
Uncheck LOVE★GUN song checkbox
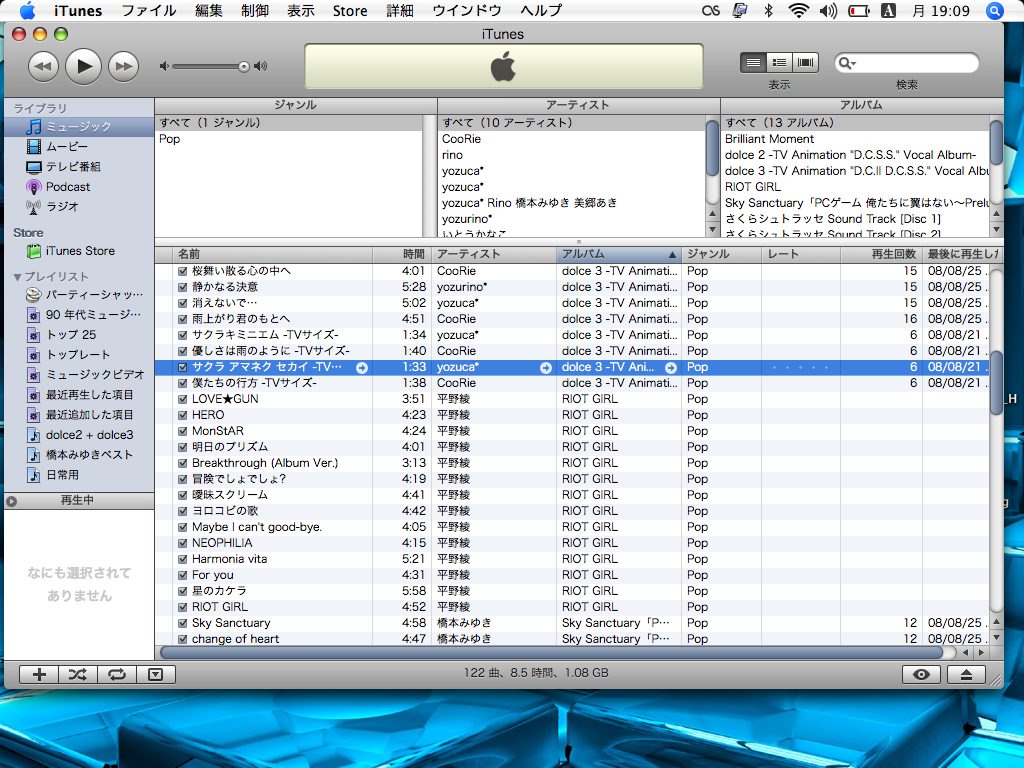pyautogui.click(x=183, y=399)
